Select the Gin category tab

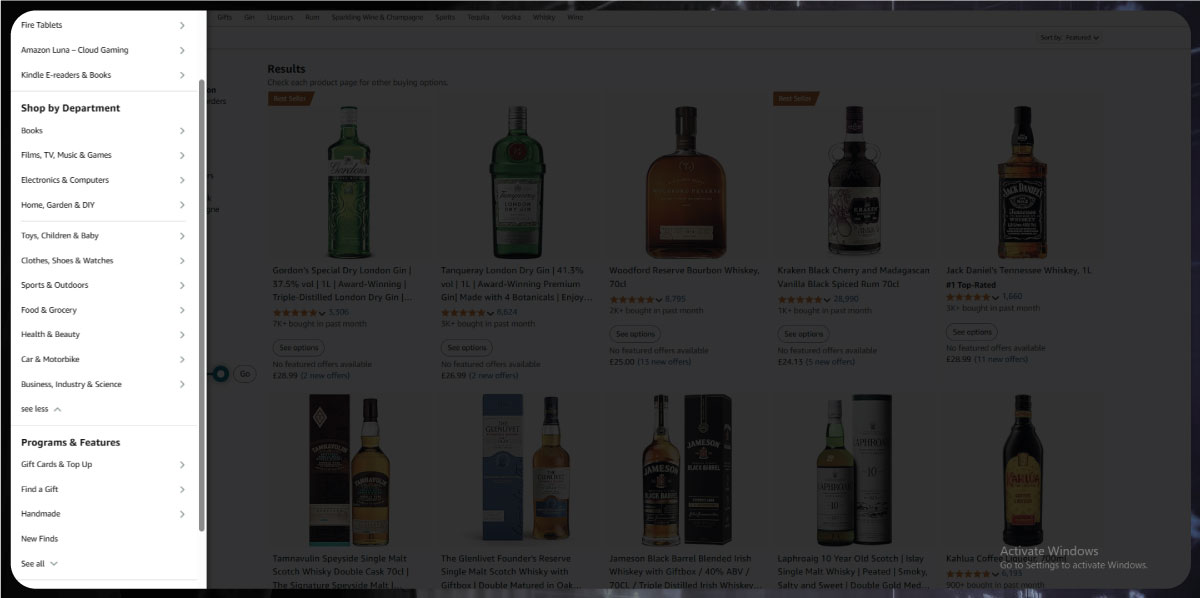(x=249, y=17)
